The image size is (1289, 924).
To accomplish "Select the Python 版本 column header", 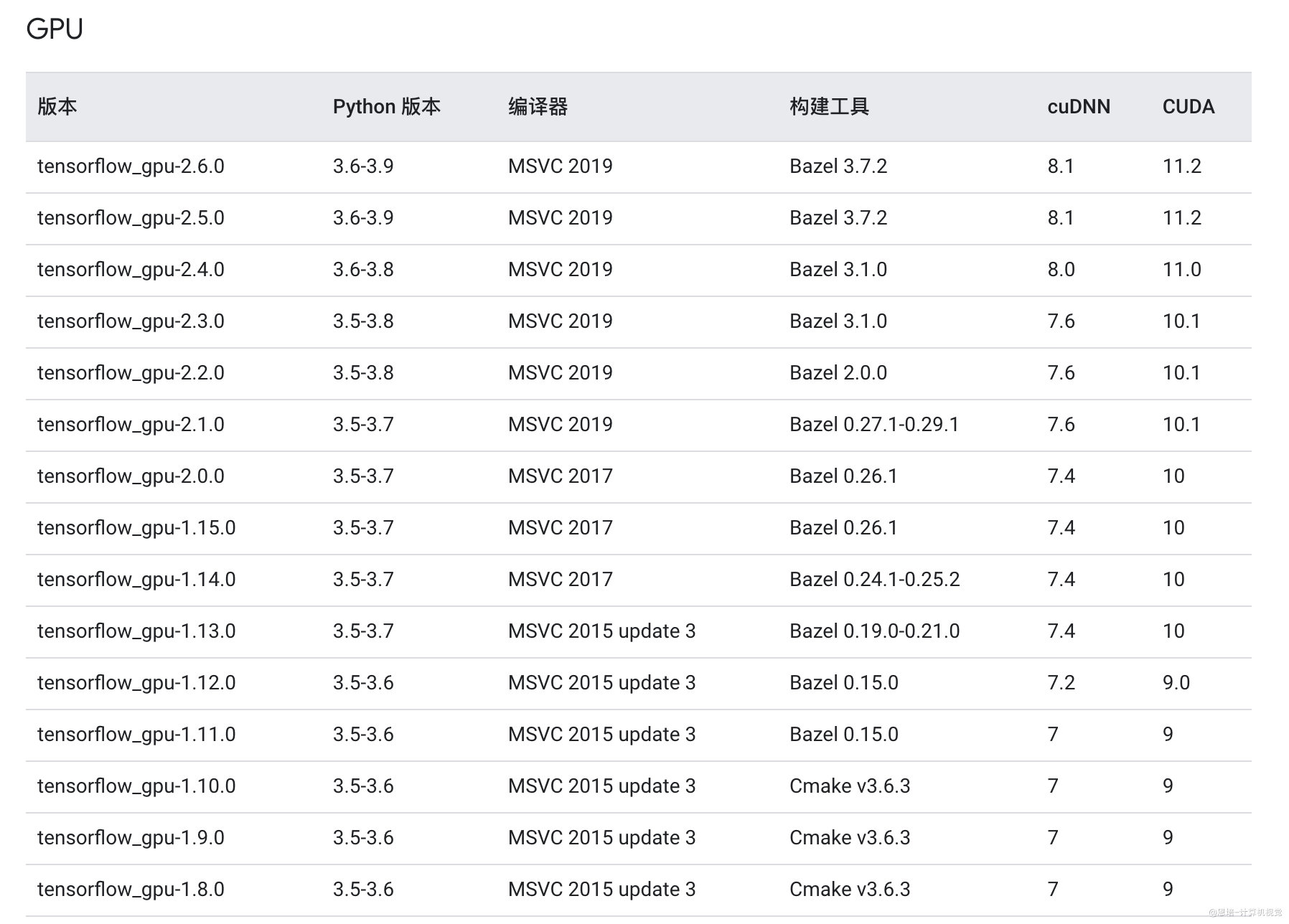I will pyautogui.click(x=386, y=107).
